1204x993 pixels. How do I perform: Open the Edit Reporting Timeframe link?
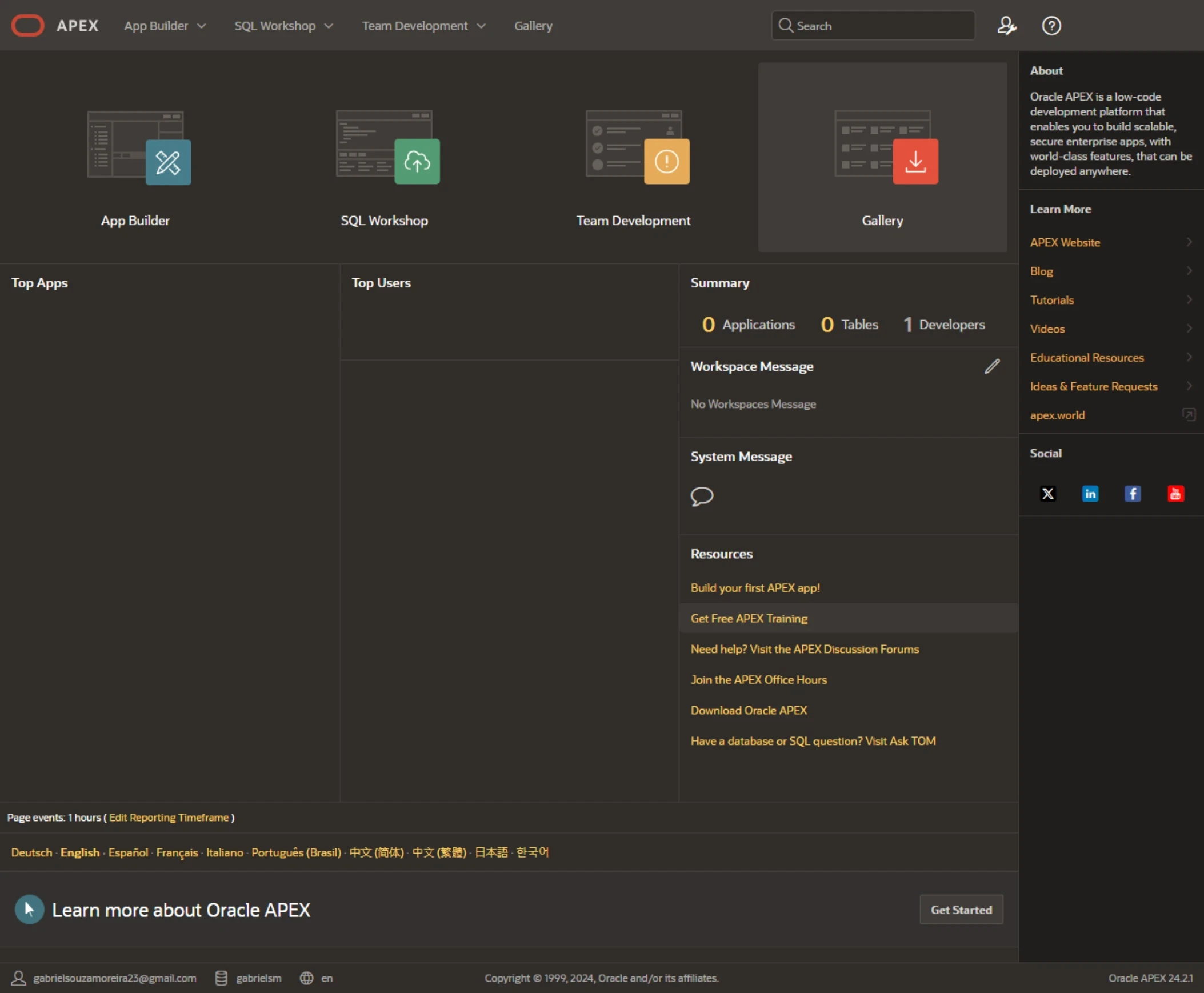coord(169,818)
